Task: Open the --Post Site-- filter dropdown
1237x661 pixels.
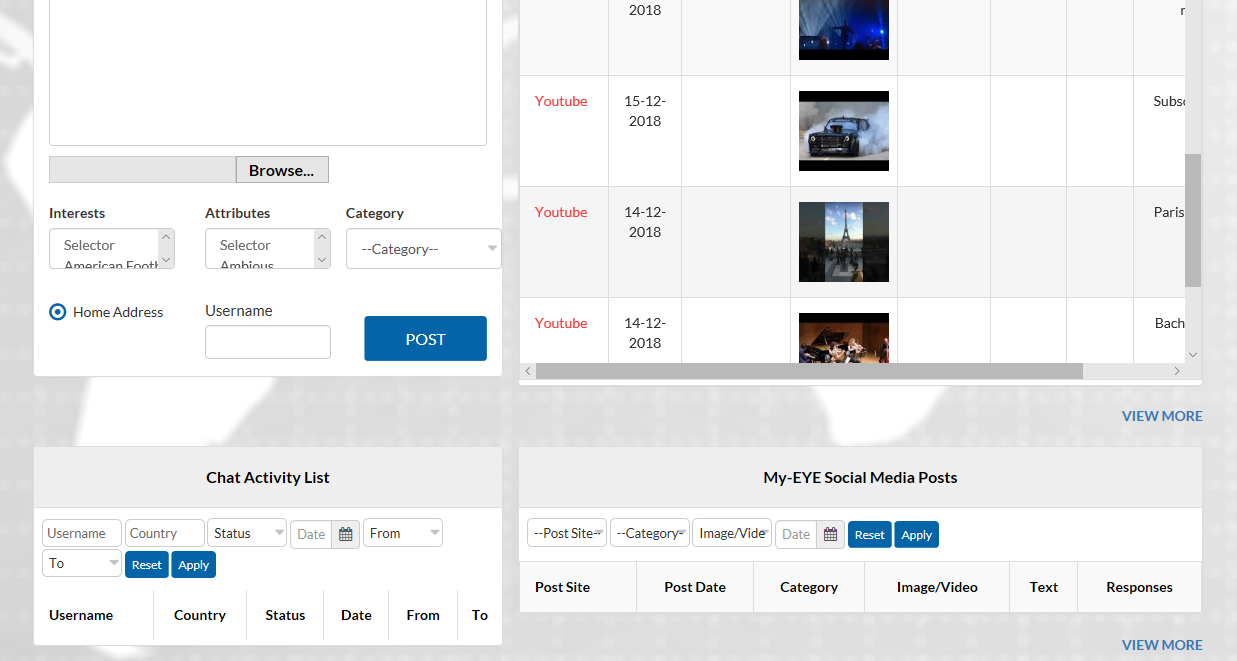Action: (x=567, y=533)
